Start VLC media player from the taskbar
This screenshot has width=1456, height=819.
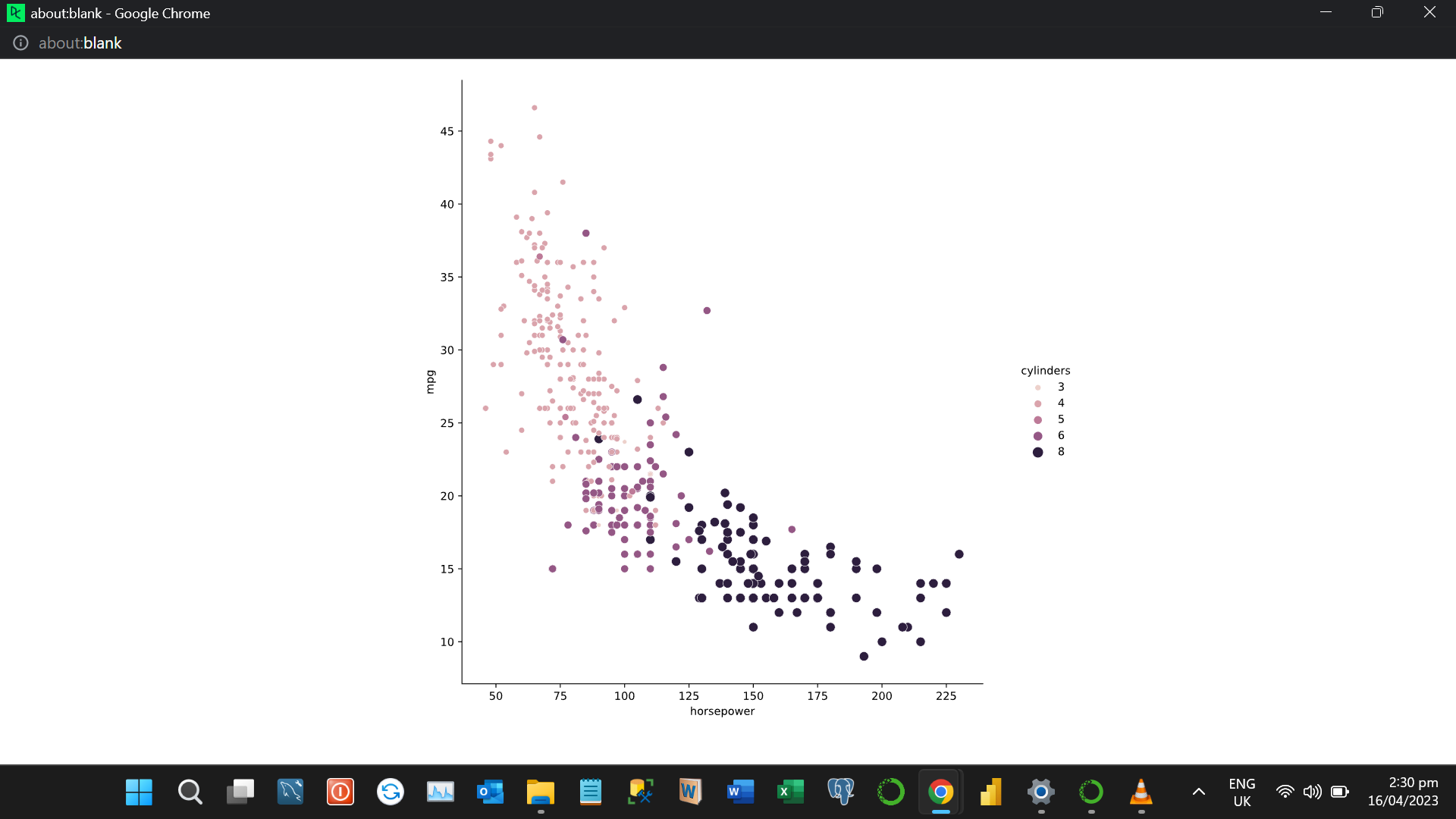(x=1141, y=791)
